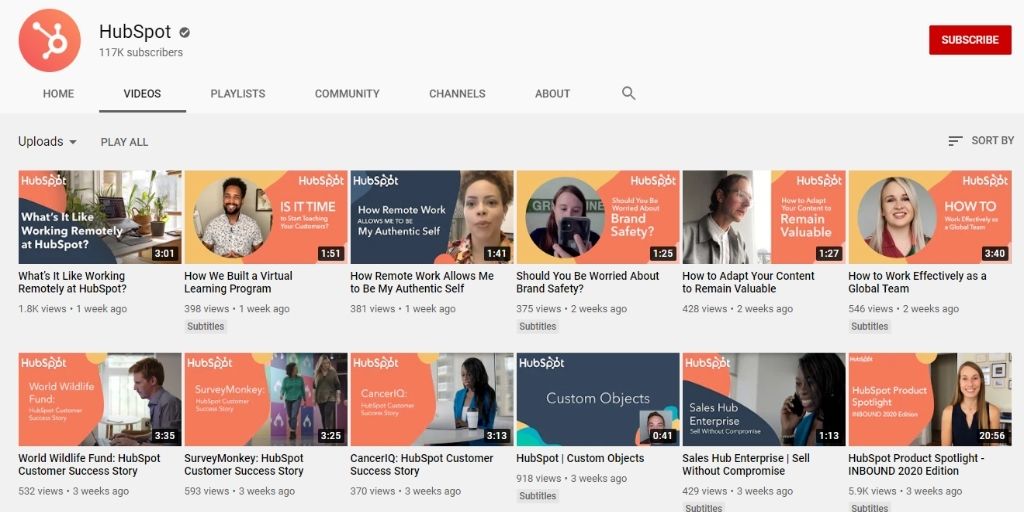Image resolution: width=1024 pixels, height=512 pixels.
Task: Click the 3:01 duration badge
Action: click(165, 253)
